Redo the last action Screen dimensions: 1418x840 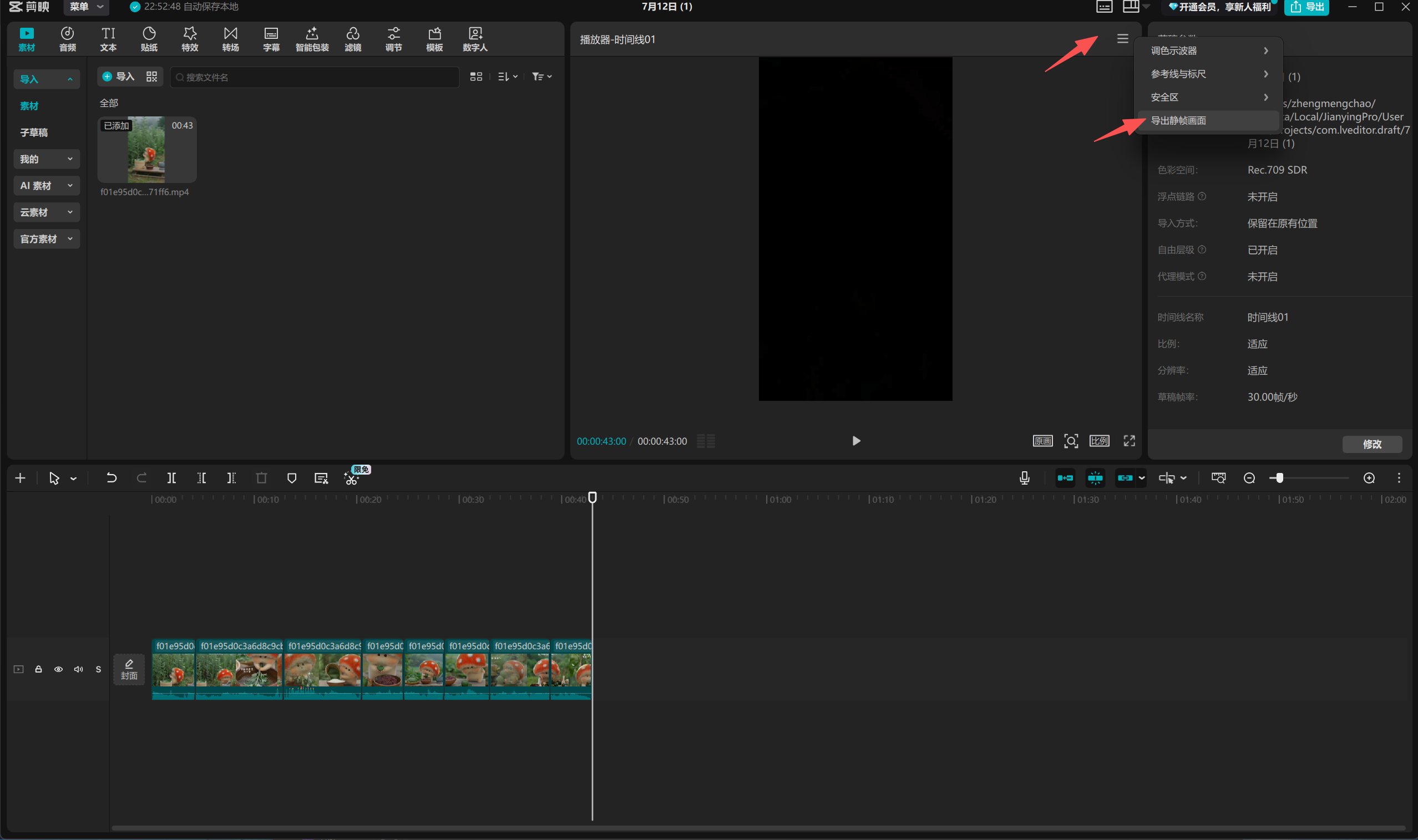(141, 478)
